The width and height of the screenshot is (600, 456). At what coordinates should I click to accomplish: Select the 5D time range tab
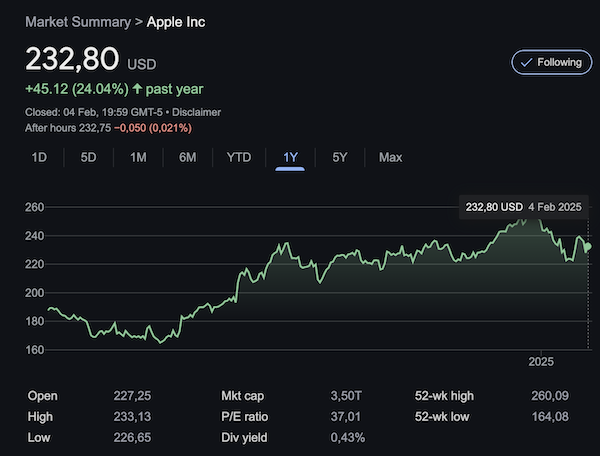pyautogui.click(x=88, y=157)
